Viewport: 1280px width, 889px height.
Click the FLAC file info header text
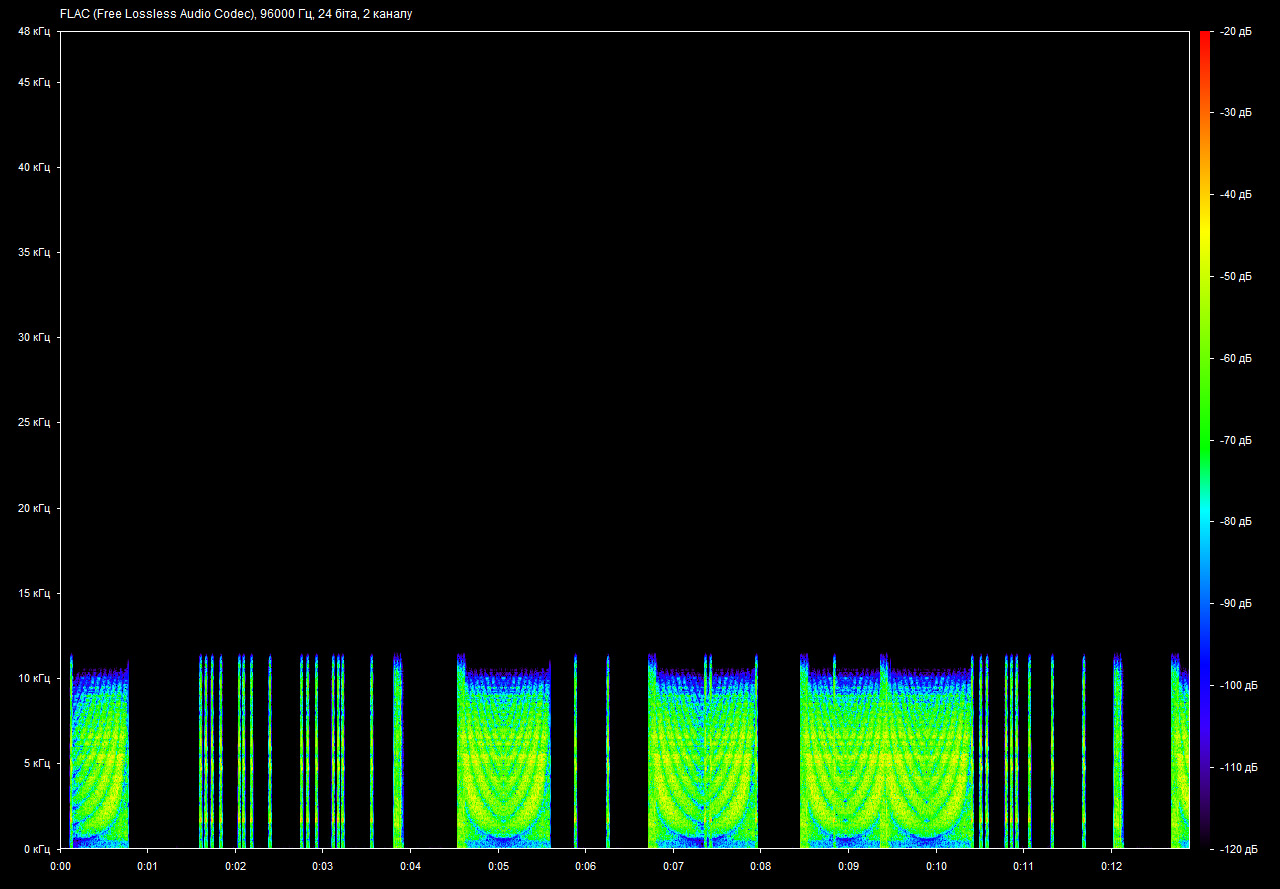click(236, 14)
